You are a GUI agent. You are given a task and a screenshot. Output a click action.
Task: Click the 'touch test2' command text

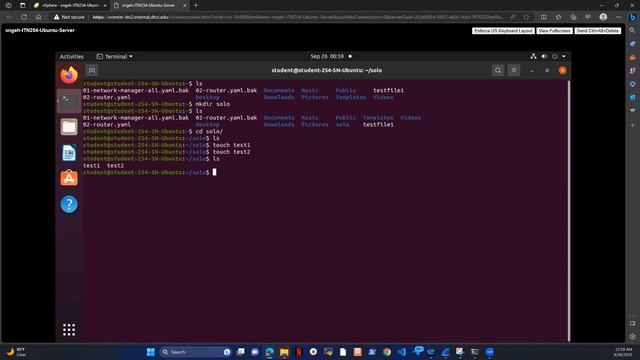pyautogui.click(x=231, y=152)
